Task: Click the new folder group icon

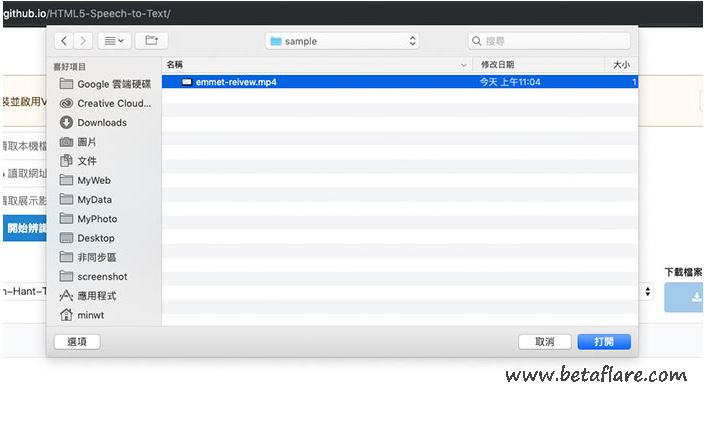Action: coord(151,41)
